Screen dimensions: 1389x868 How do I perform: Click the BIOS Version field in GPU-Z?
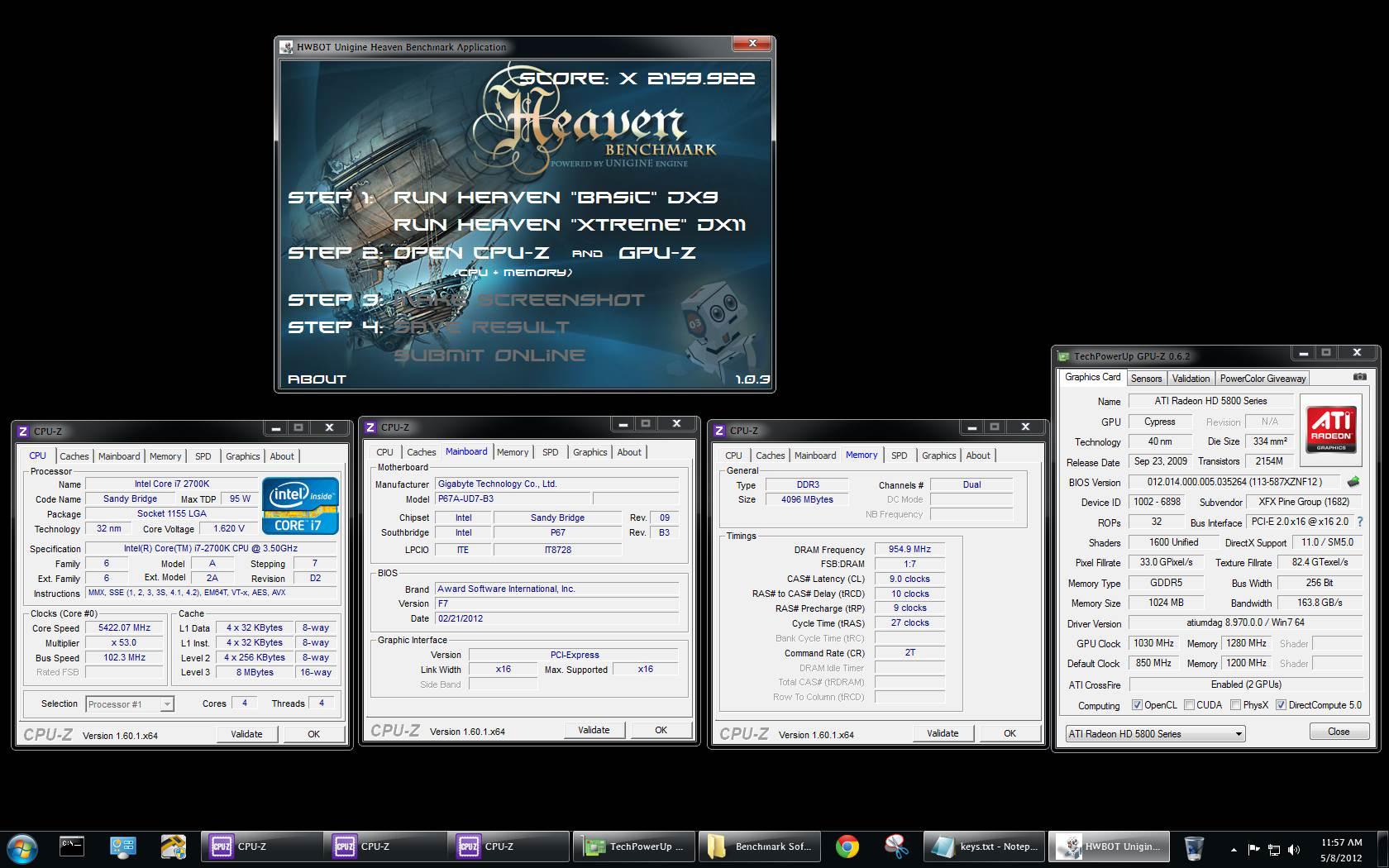[x=1234, y=482]
